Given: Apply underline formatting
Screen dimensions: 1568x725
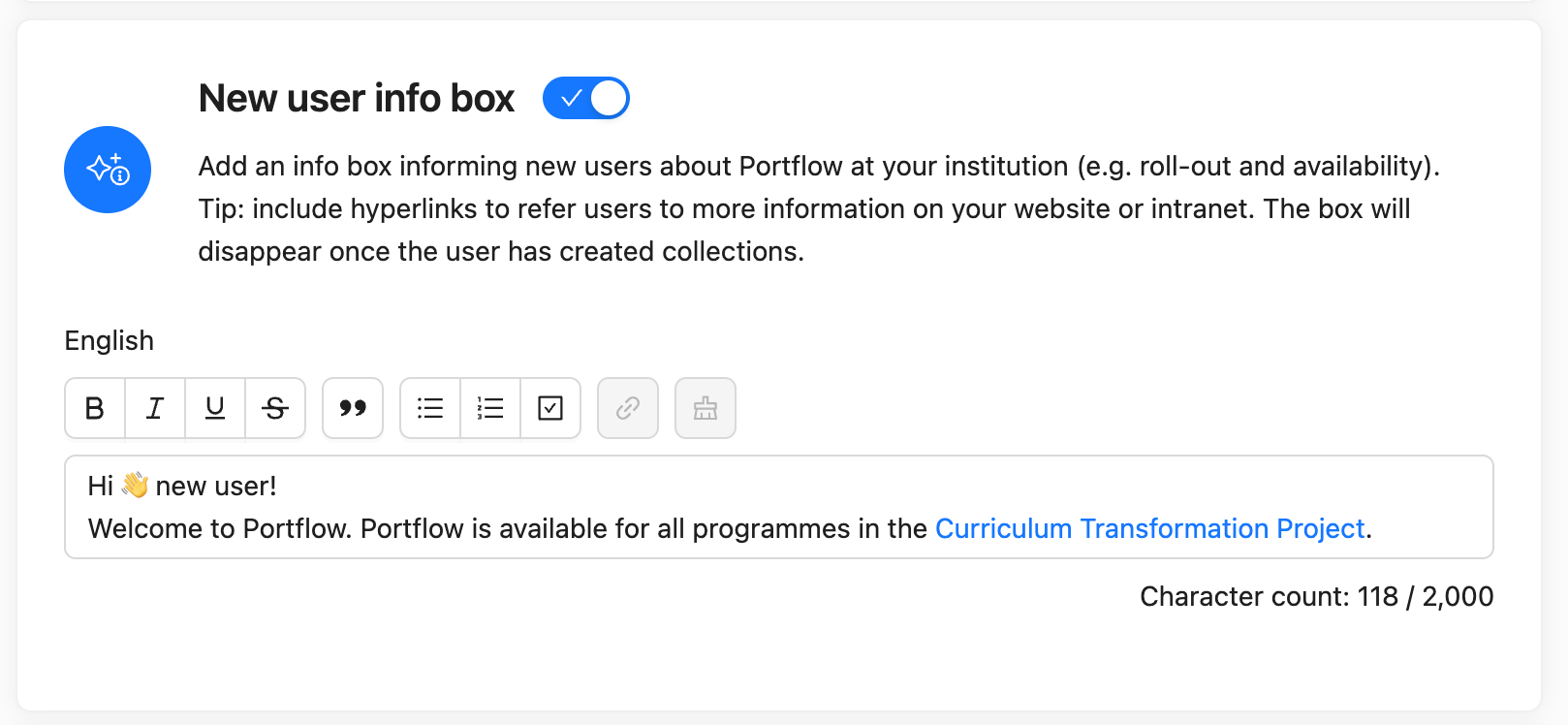Looking at the screenshot, I should coord(215,408).
